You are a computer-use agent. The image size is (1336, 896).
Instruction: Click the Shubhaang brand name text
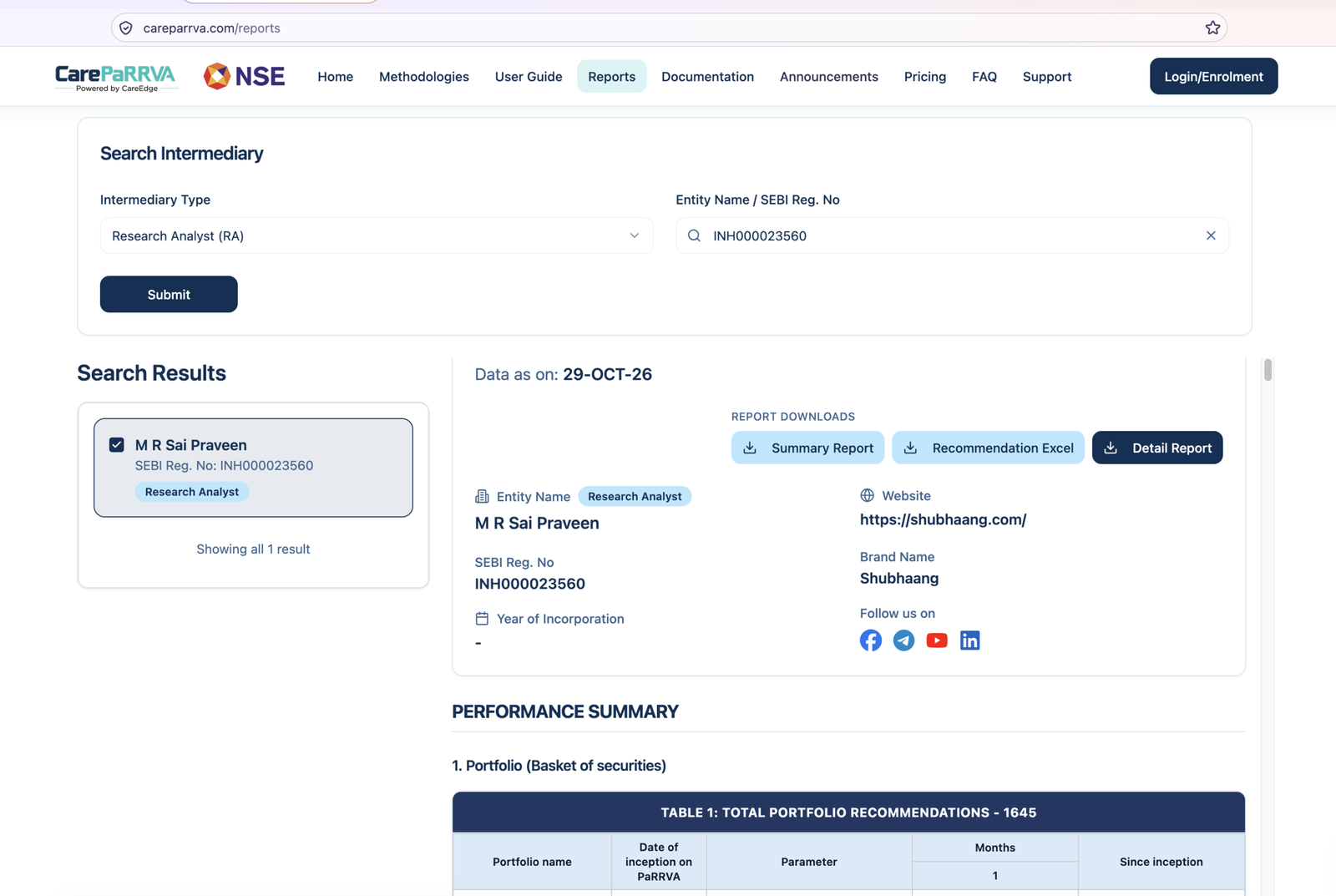[899, 578]
